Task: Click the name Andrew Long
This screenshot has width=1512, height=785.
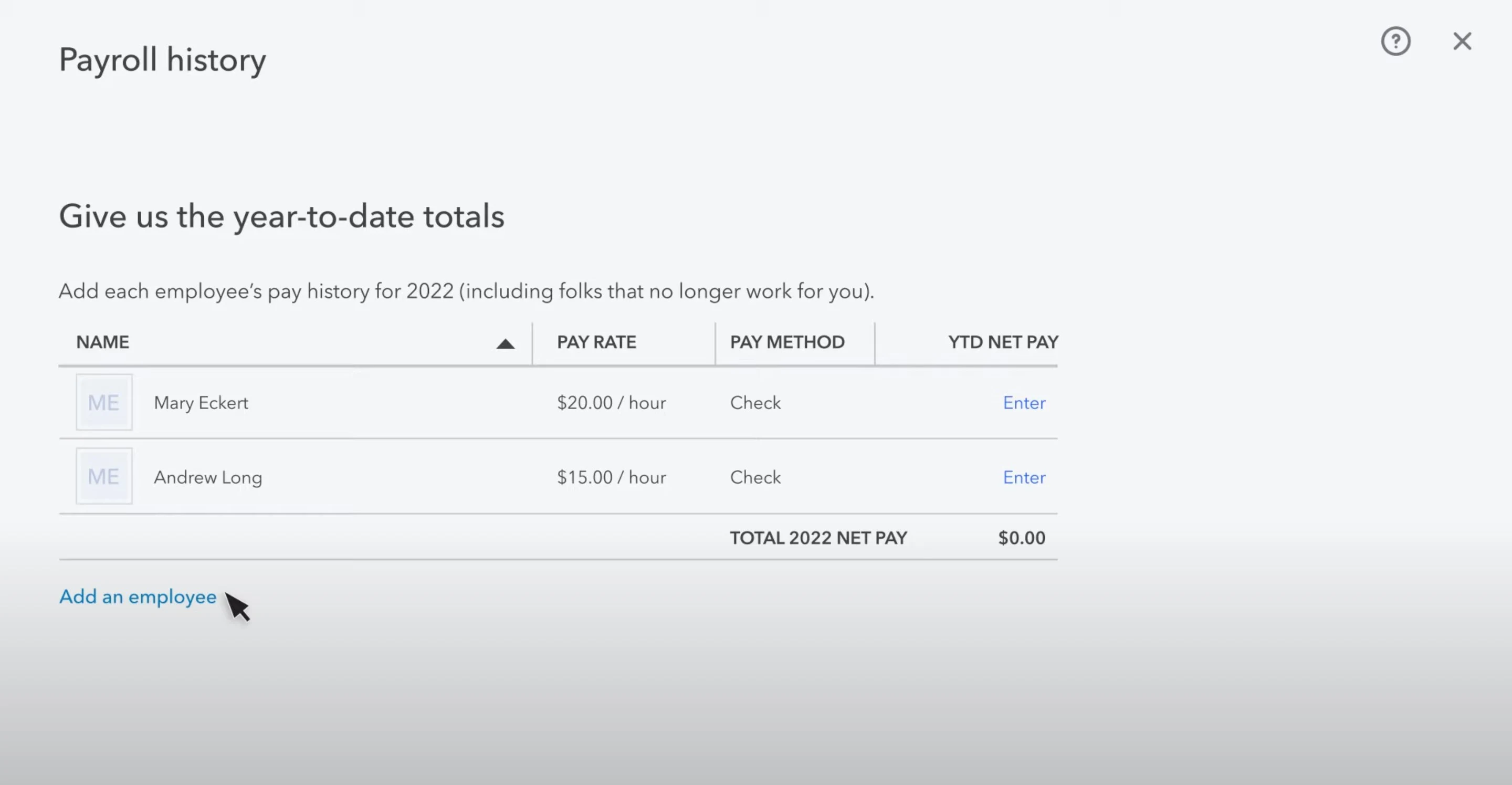Action: [208, 477]
